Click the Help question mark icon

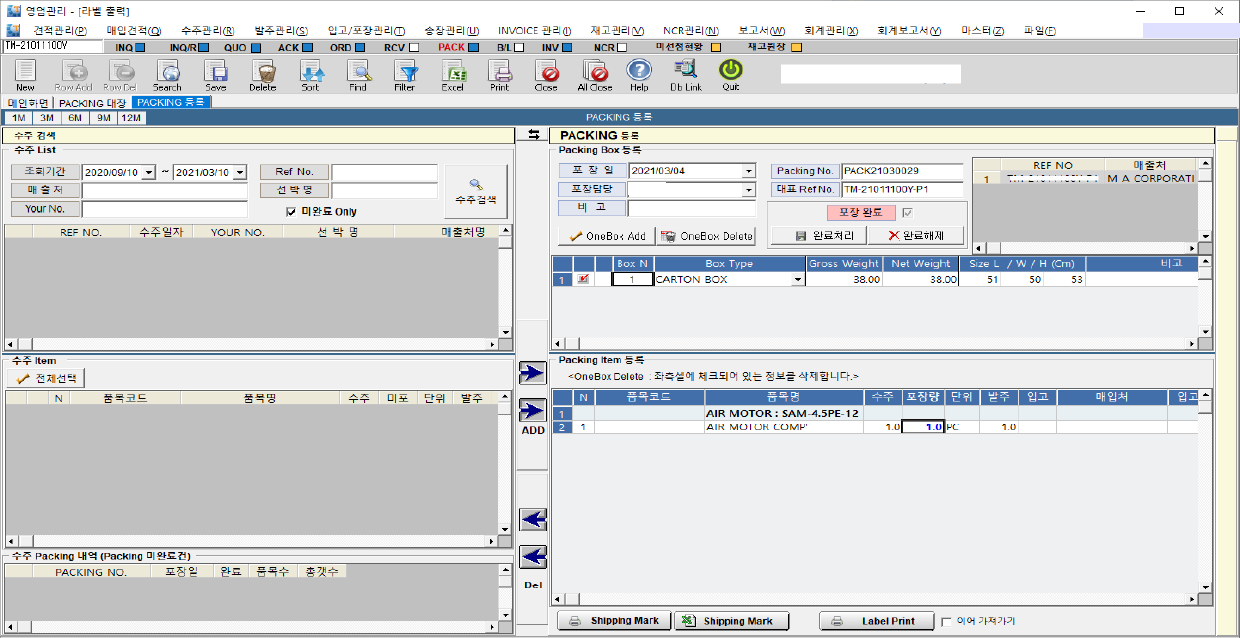(x=639, y=73)
